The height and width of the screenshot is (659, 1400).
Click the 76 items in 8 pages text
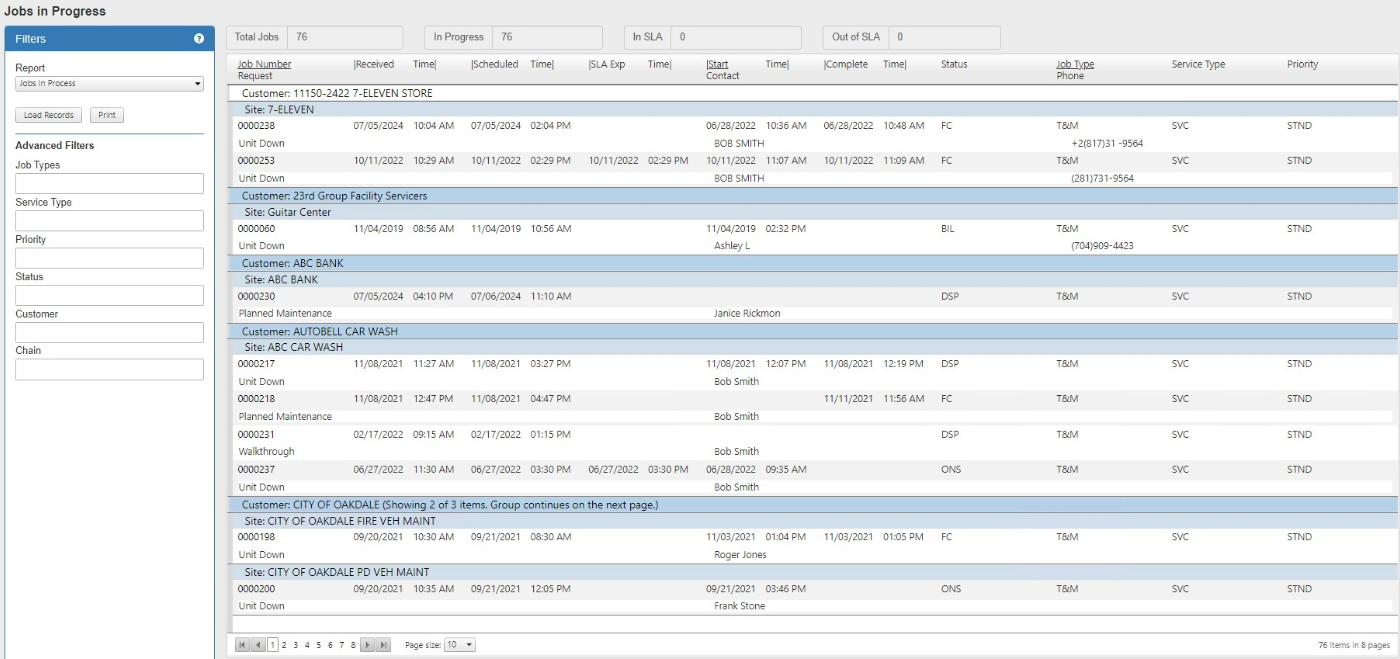[x=1354, y=645]
